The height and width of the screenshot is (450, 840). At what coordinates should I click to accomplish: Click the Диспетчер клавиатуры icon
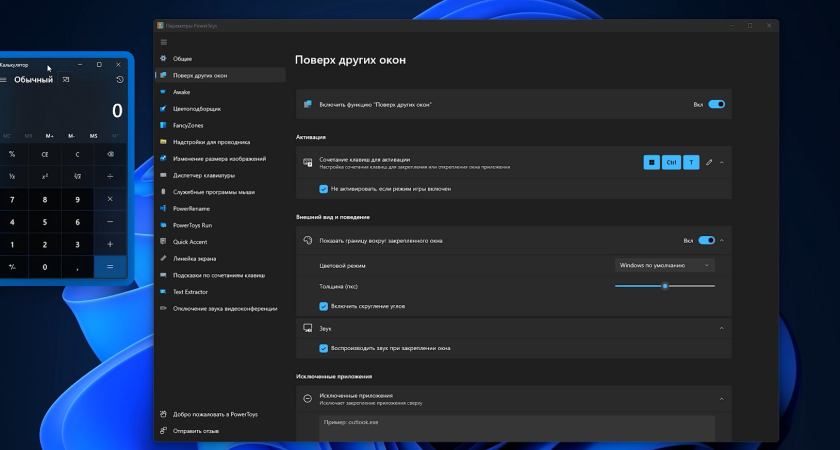tap(163, 175)
